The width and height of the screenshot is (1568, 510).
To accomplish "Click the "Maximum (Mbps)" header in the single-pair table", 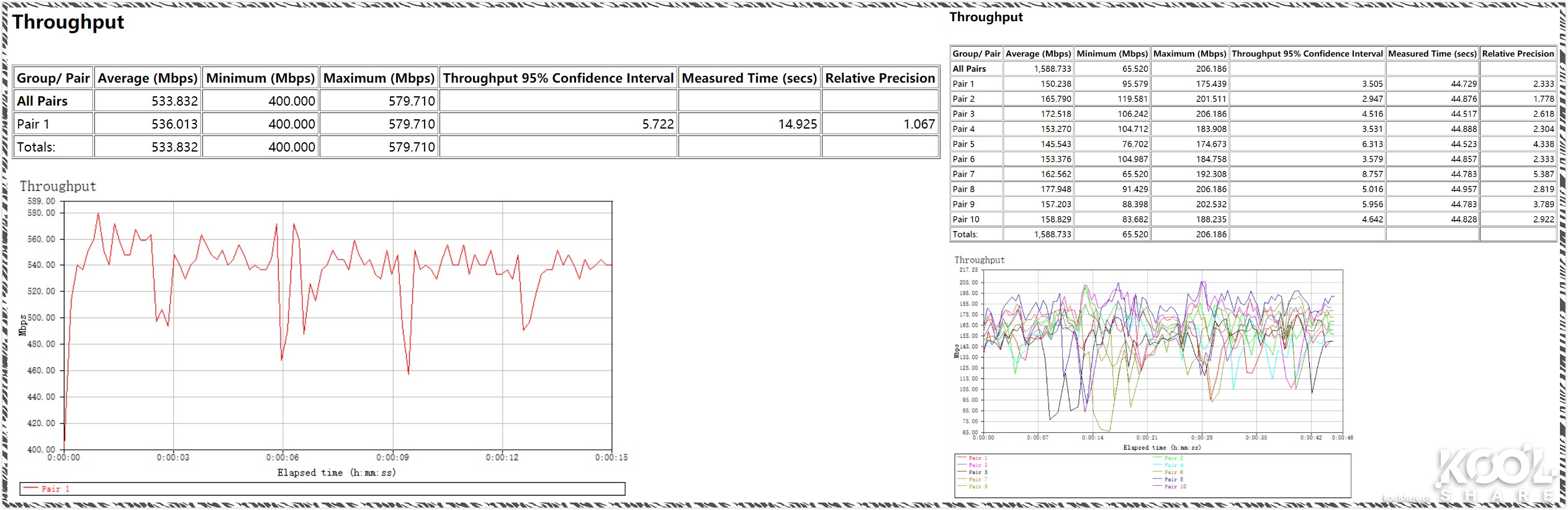I will (379, 78).
